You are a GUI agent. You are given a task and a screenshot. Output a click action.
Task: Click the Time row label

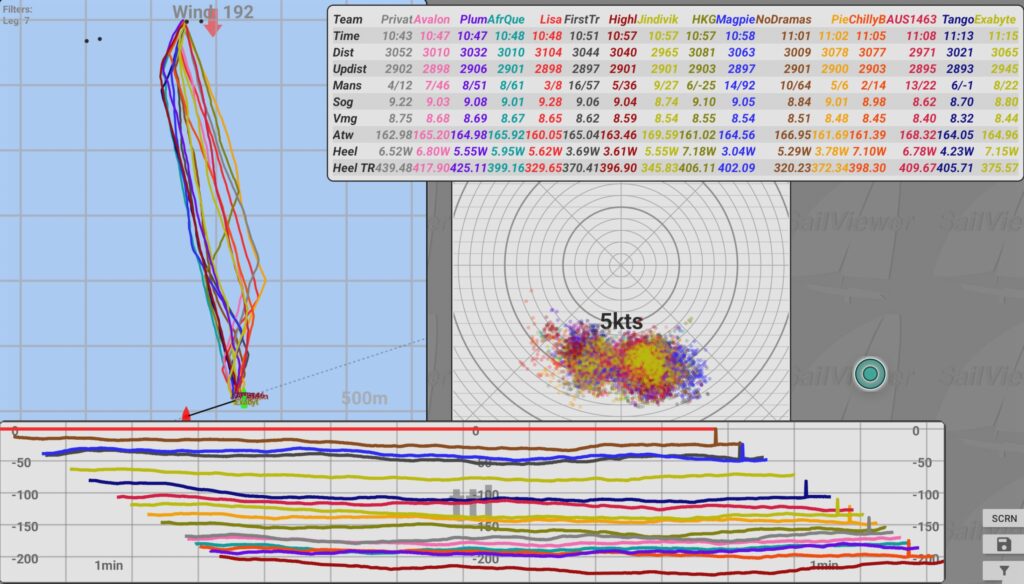[346, 36]
